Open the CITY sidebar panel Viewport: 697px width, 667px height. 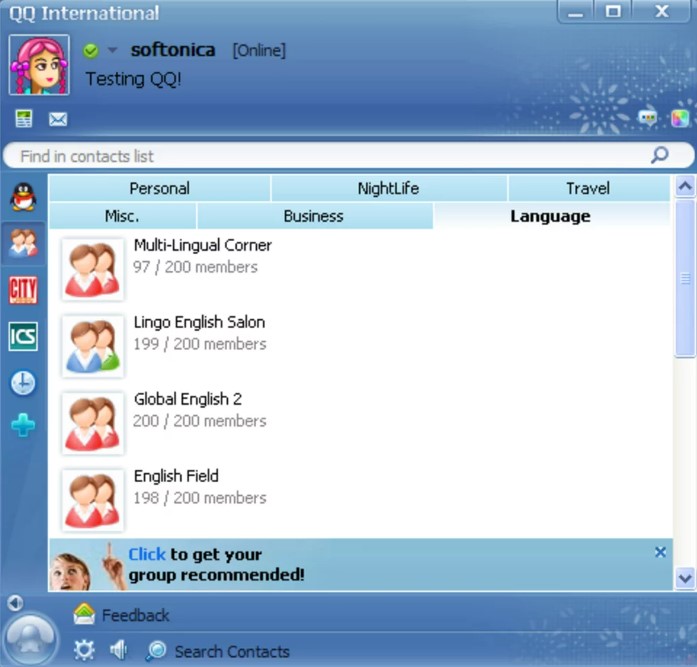click(22, 290)
